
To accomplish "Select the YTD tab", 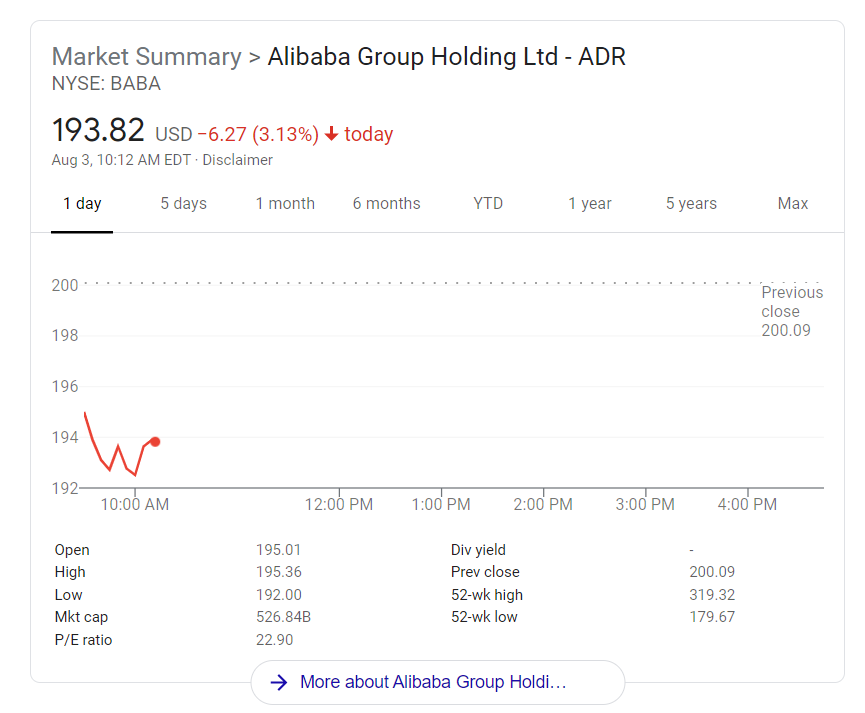I will pos(488,204).
